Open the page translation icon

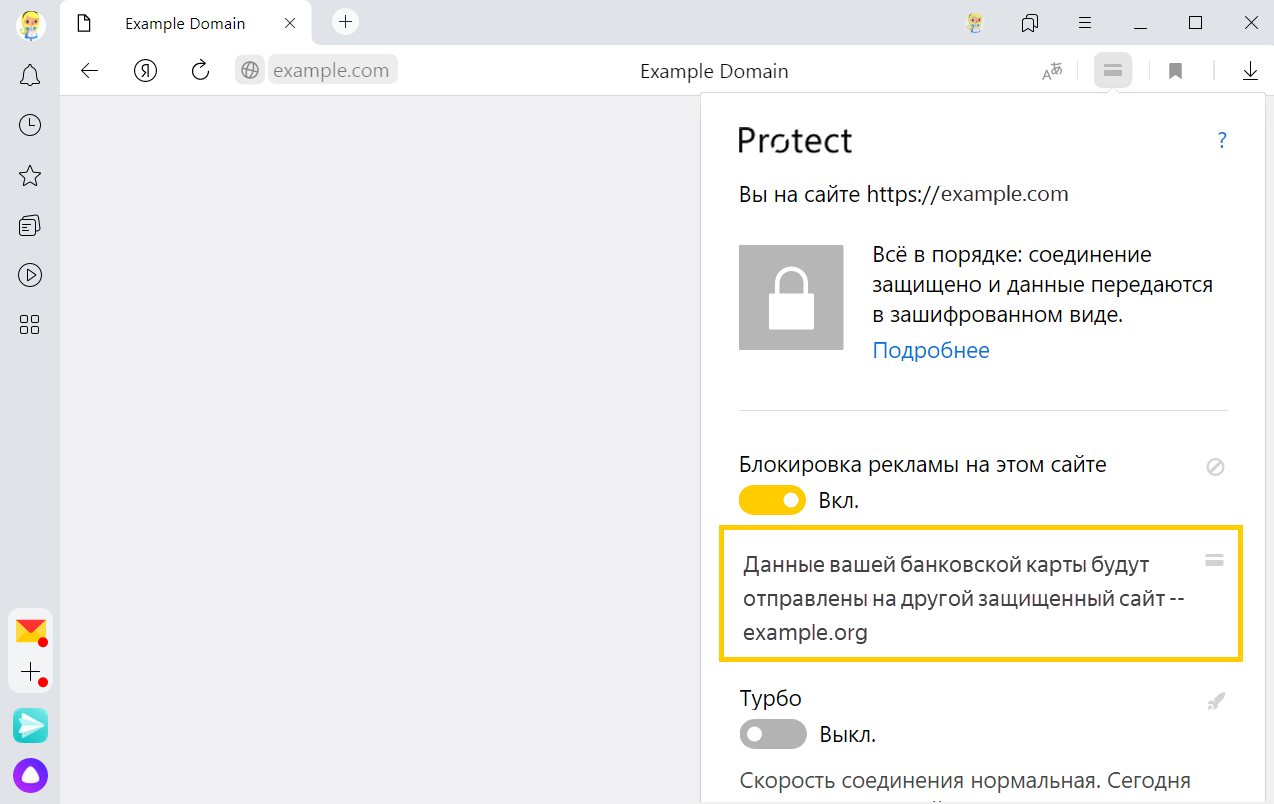[x=1052, y=71]
